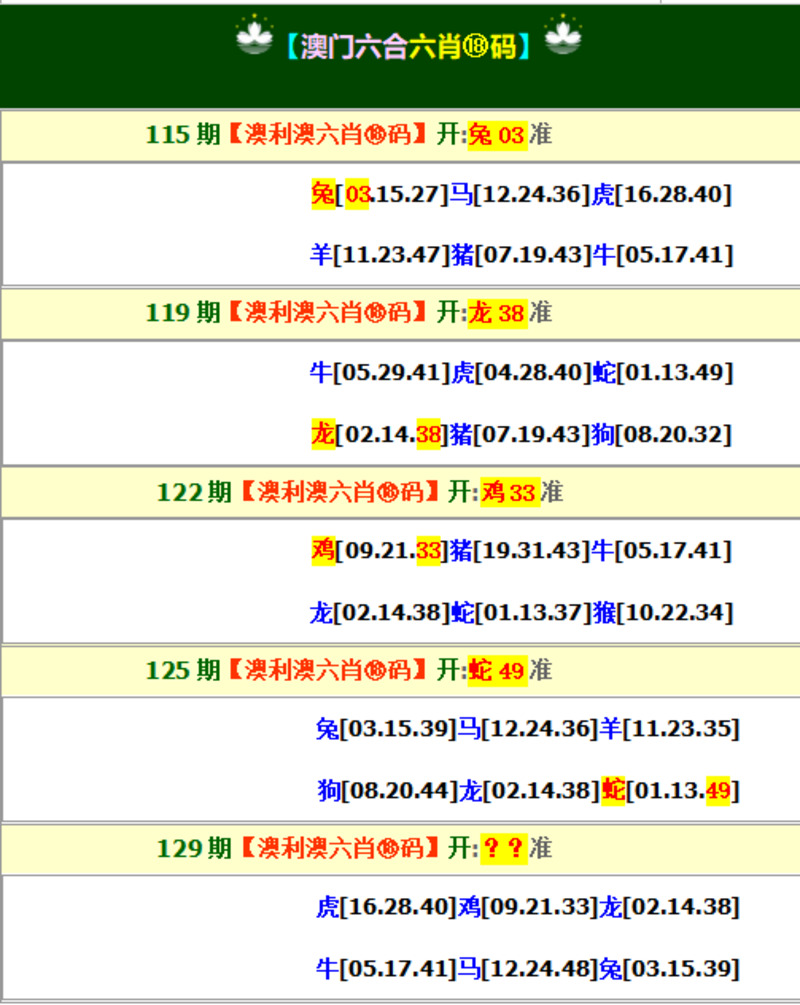Select the 129 期 period label
This screenshot has width=800, height=1005.
(x=194, y=849)
